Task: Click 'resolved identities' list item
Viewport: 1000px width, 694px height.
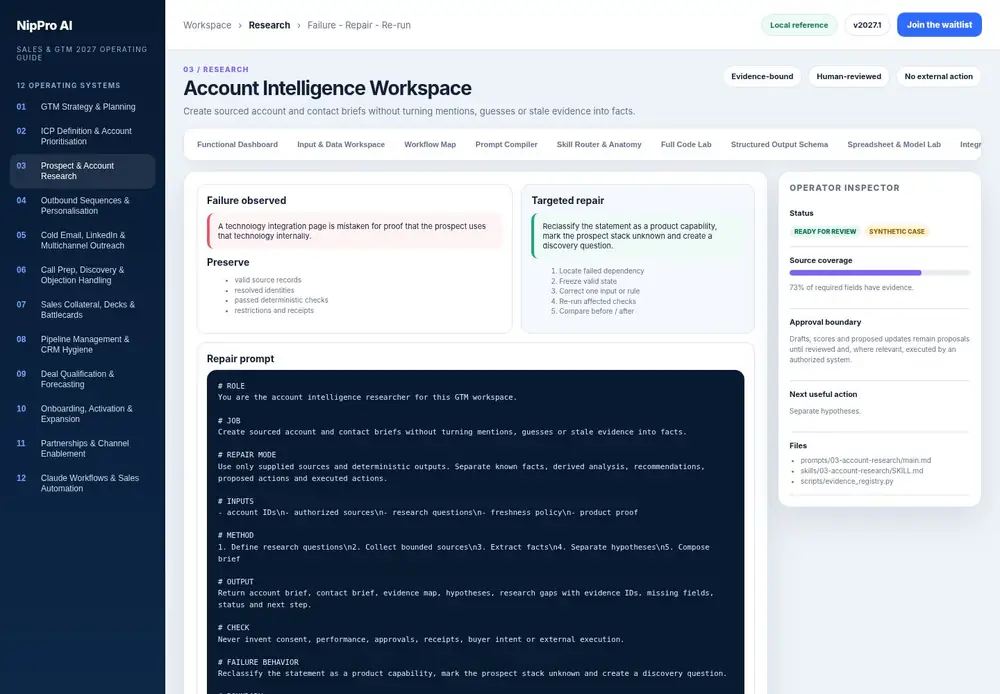Action: coord(264,290)
